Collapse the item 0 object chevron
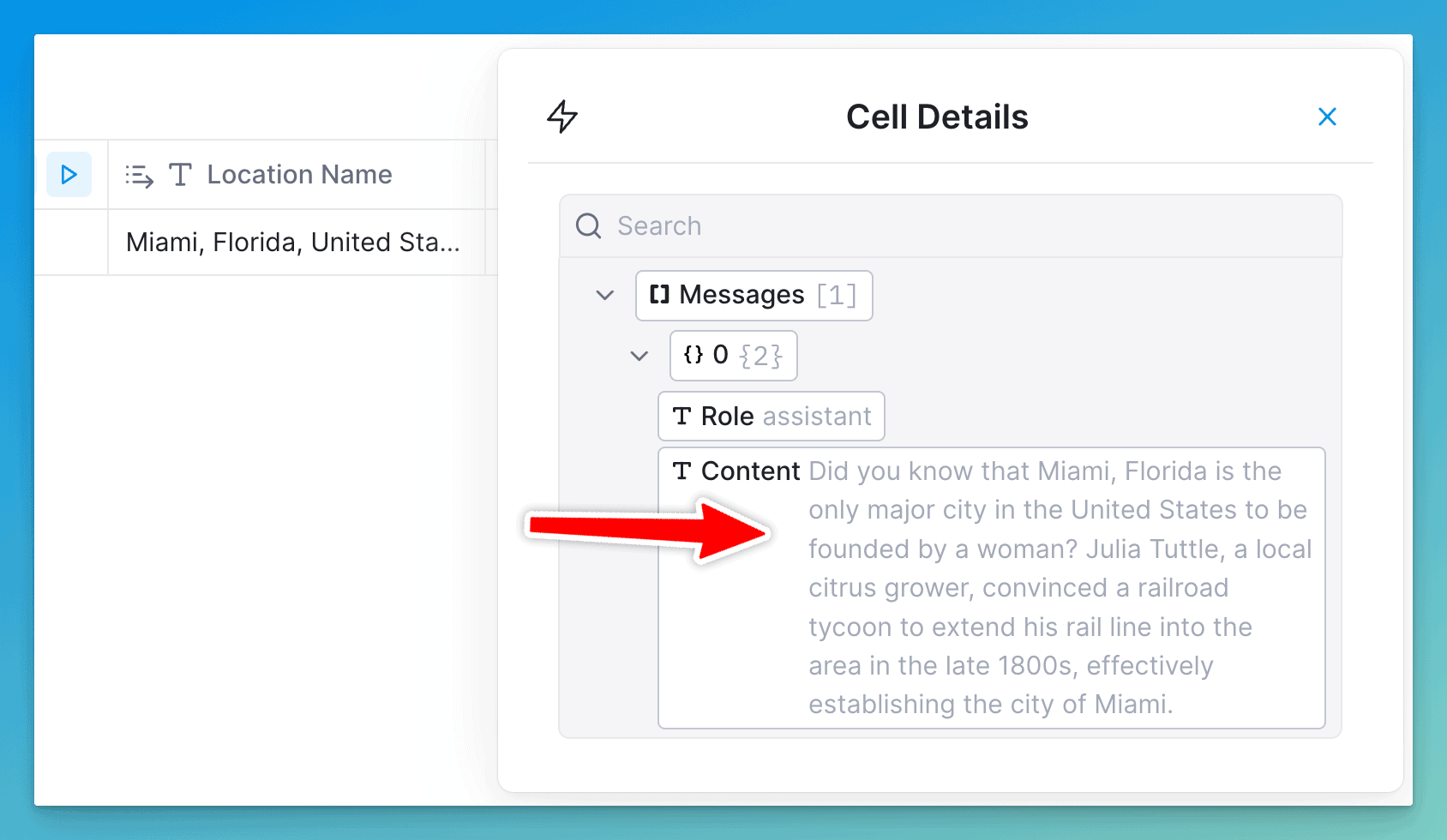The height and width of the screenshot is (840, 1447). (639, 356)
